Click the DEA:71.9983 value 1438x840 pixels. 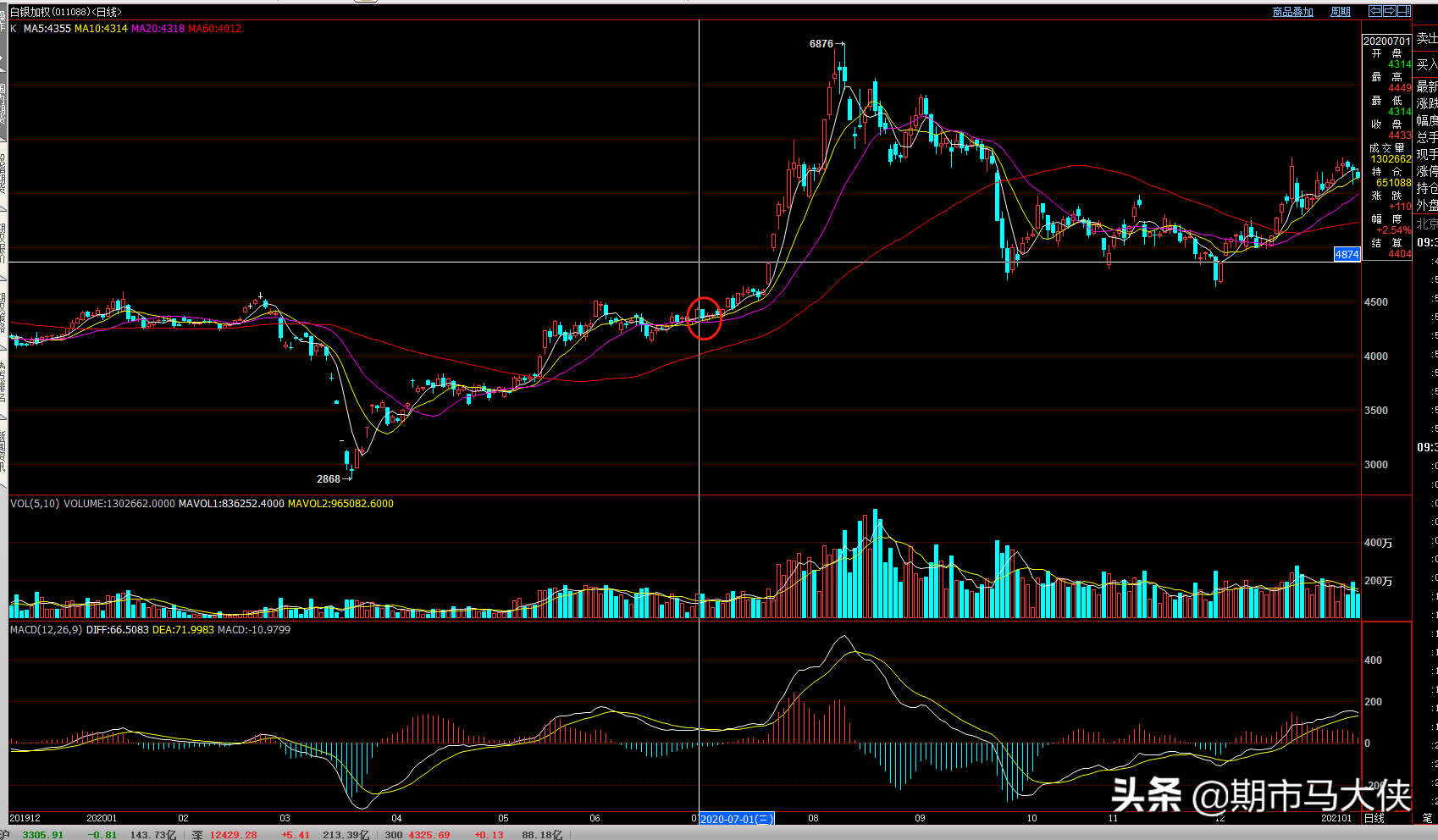(x=184, y=630)
